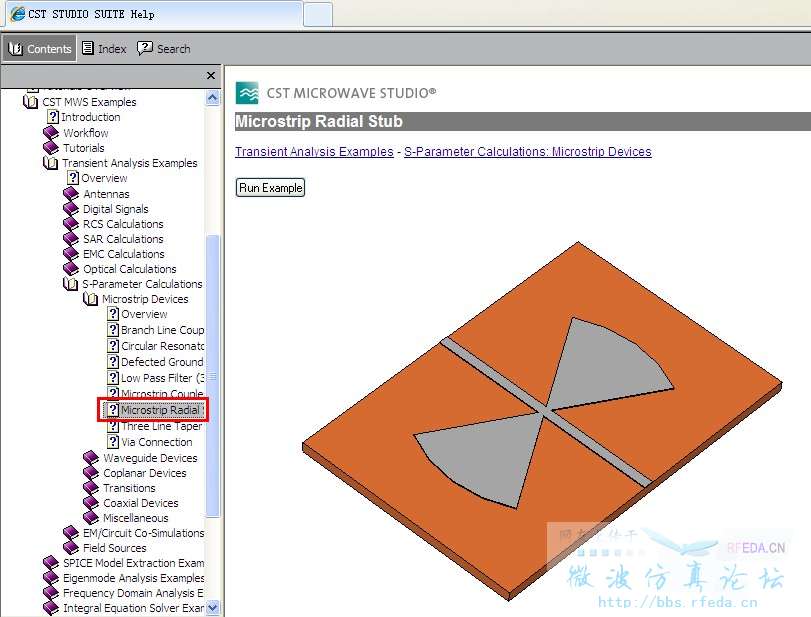
Task: Select Three Line Taper tree item
Action: (x=161, y=426)
